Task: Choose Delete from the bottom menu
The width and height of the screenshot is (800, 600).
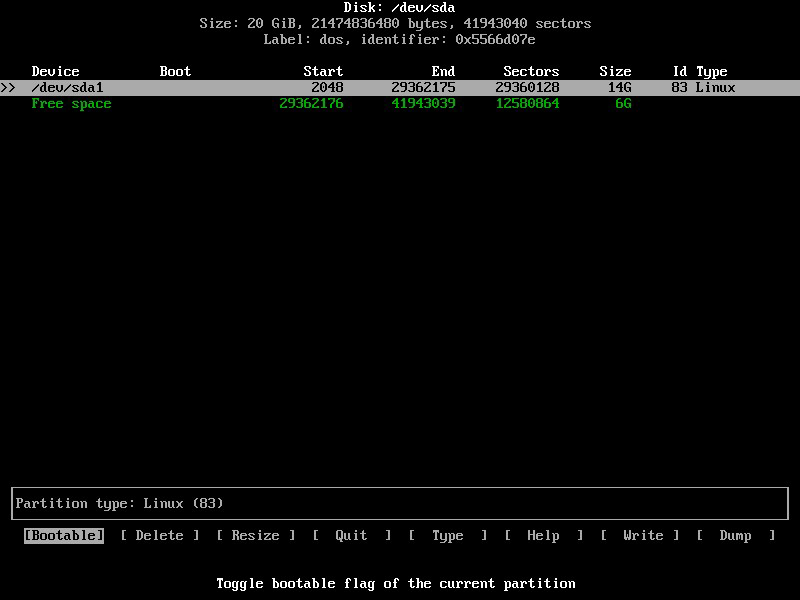Action: (x=160, y=536)
